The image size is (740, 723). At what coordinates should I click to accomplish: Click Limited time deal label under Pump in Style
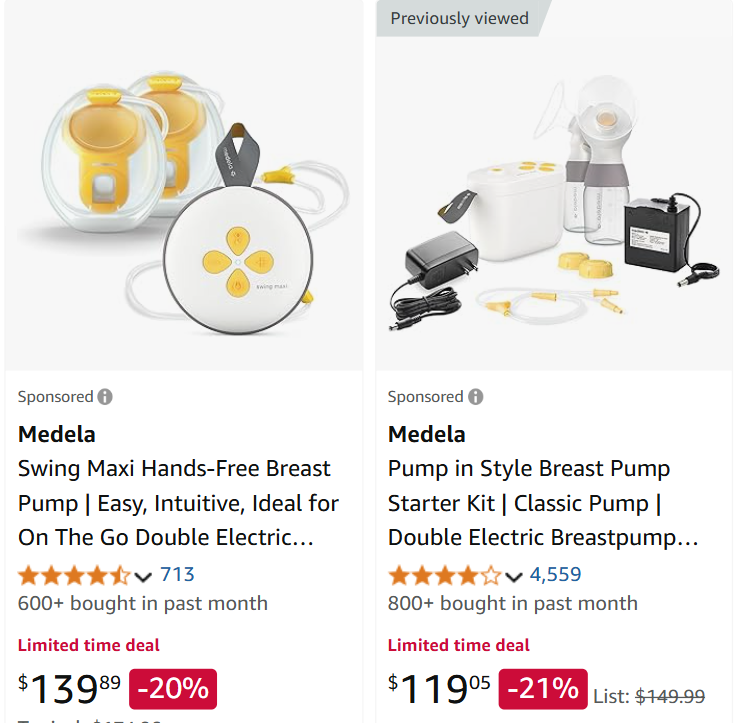pos(459,645)
